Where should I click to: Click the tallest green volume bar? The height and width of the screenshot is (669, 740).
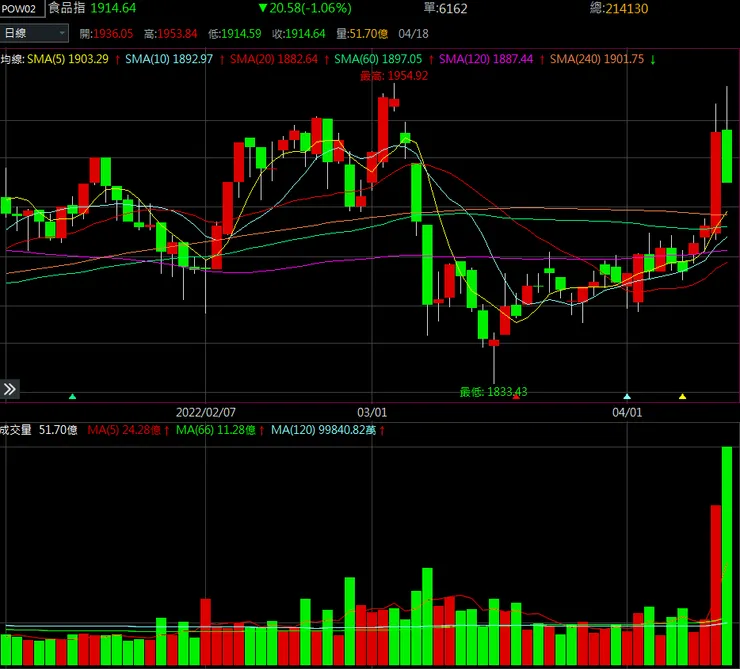coord(727,556)
